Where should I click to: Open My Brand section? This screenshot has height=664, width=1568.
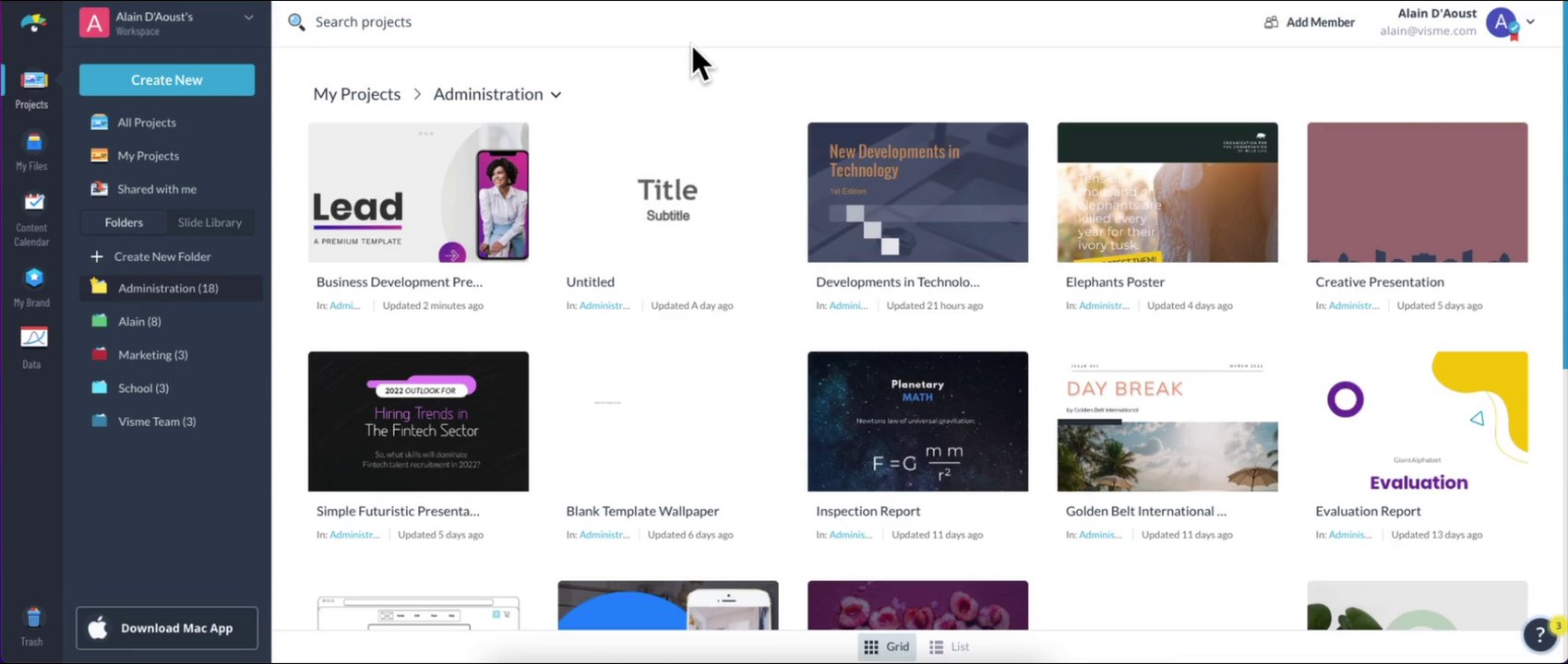(x=31, y=287)
